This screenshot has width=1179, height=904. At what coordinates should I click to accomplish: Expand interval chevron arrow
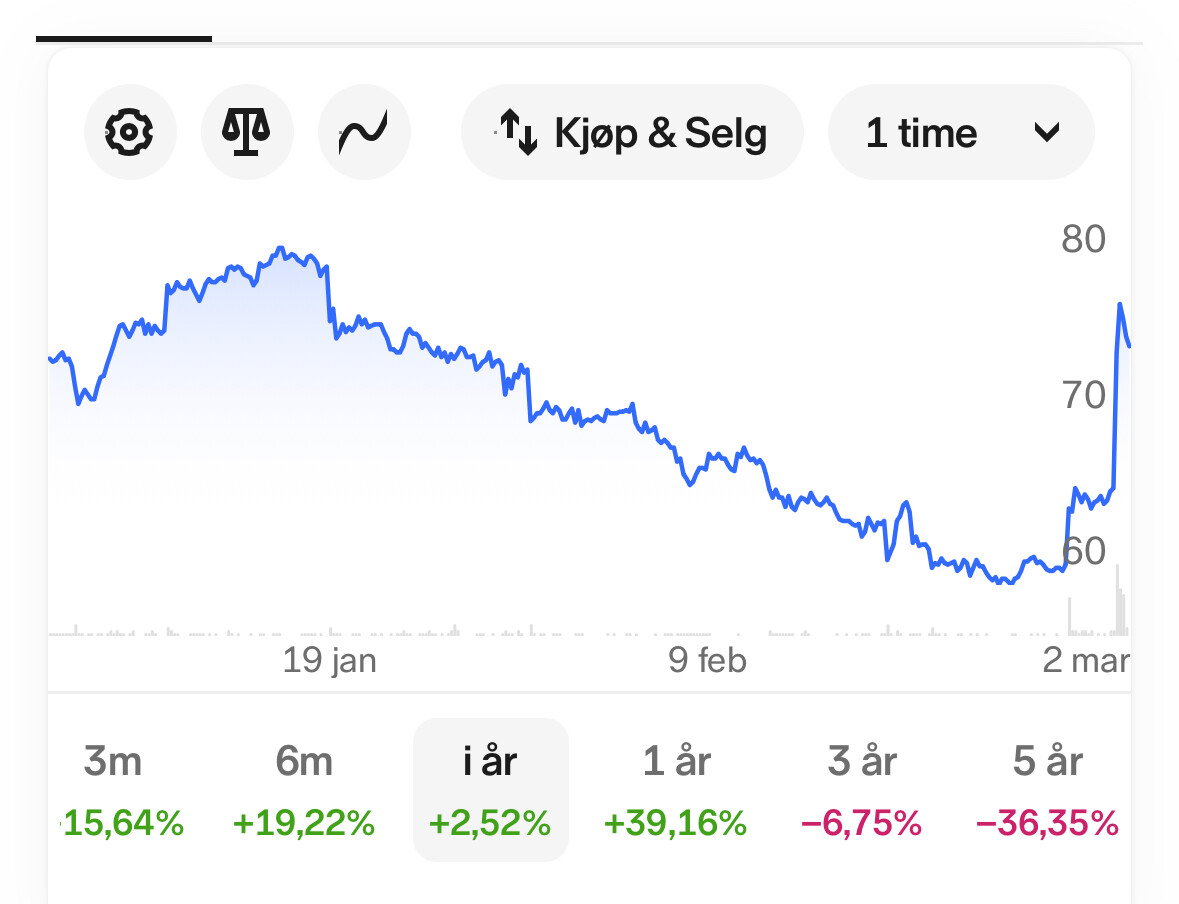tap(1046, 133)
